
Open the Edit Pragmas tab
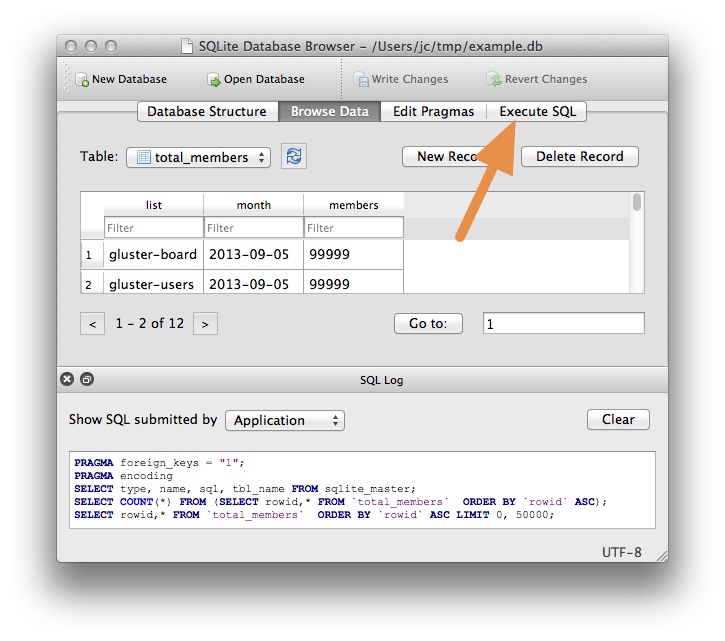433,111
